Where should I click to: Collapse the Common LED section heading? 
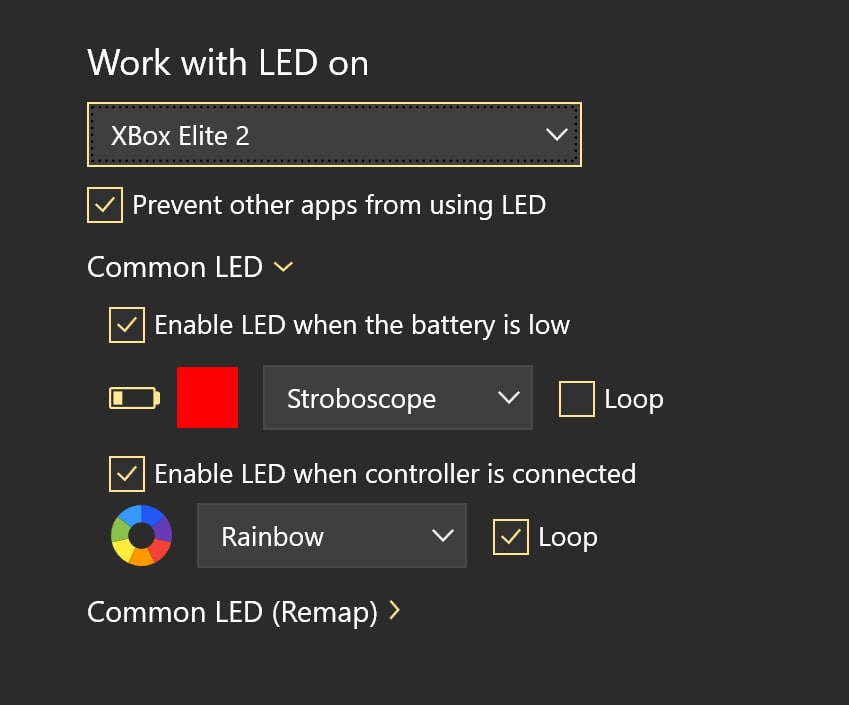[175, 267]
